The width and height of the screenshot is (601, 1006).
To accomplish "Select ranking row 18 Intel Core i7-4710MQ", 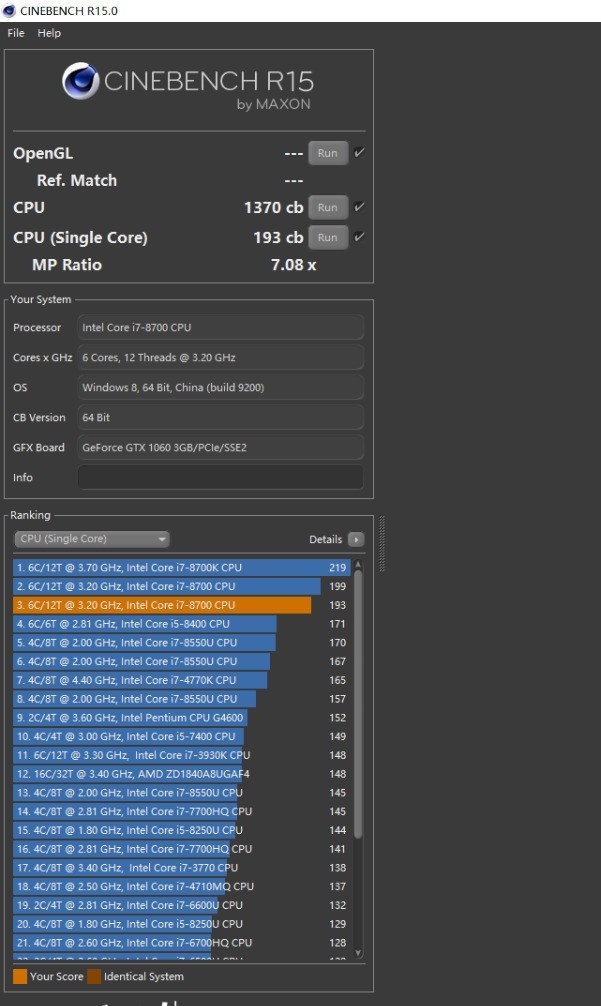I will click(182, 886).
